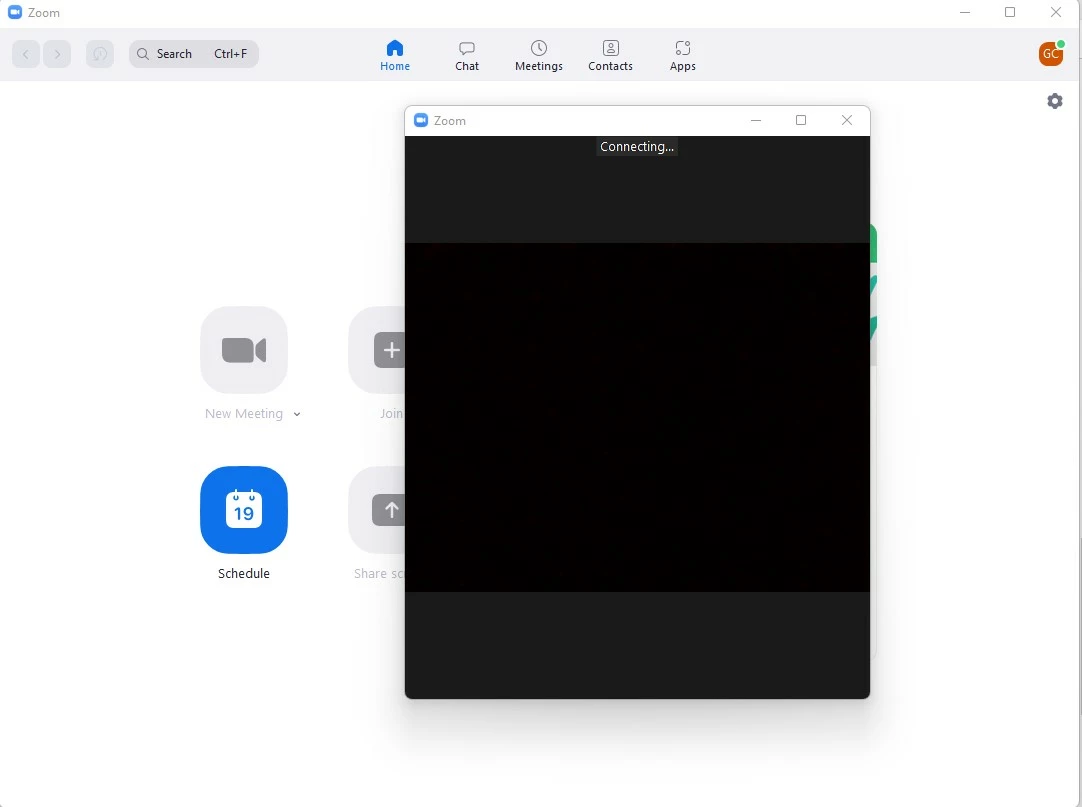This screenshot has width=1082, height=807.
Task: Go to the Contacts tab
Action: [610, 55]
